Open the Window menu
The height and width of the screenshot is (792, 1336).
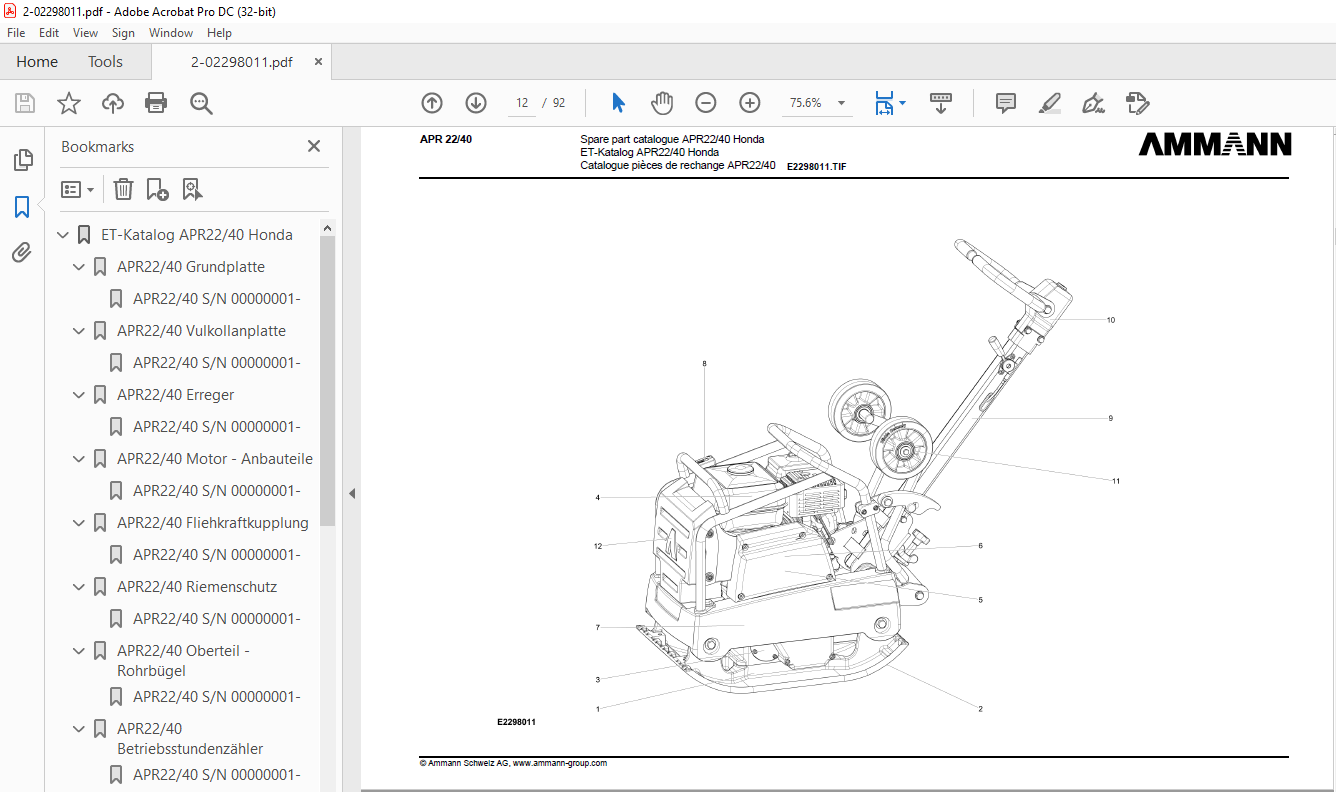tap(171, 33)
